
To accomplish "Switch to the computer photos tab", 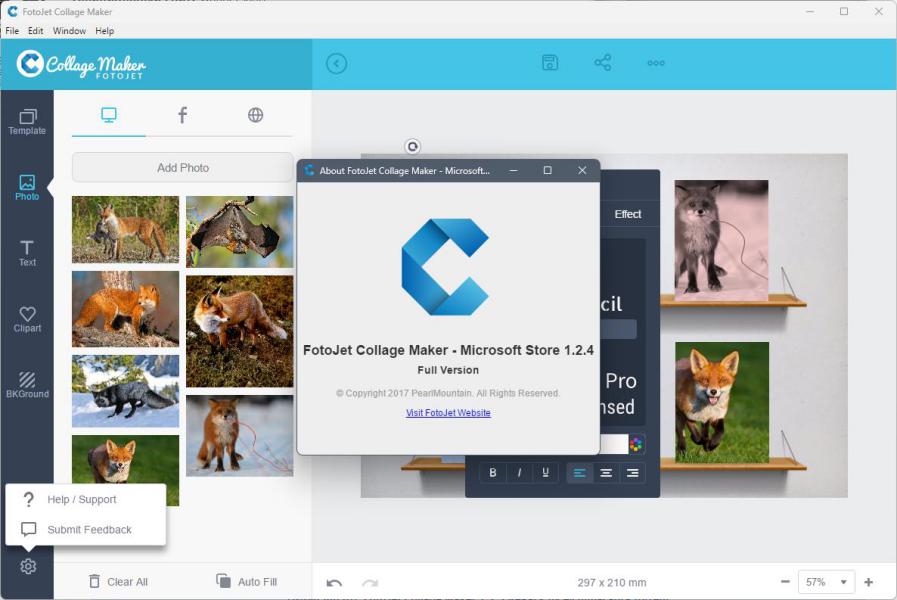I will [x=109, y=115].
